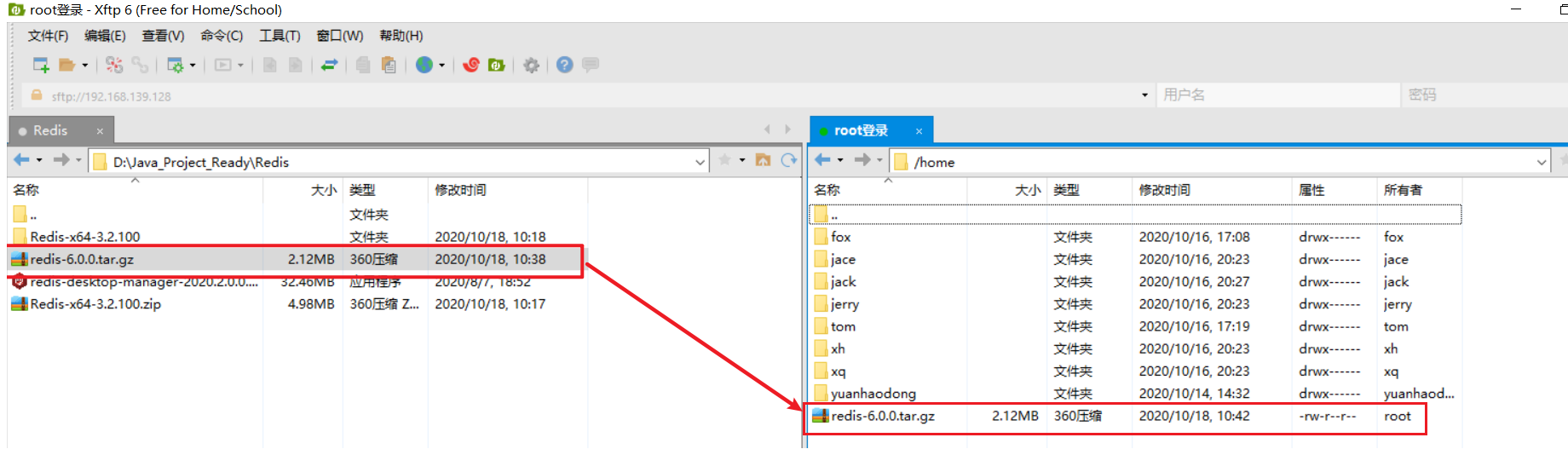Refresh the local pane listing
1568x449 pixels.
pos(789,160)
